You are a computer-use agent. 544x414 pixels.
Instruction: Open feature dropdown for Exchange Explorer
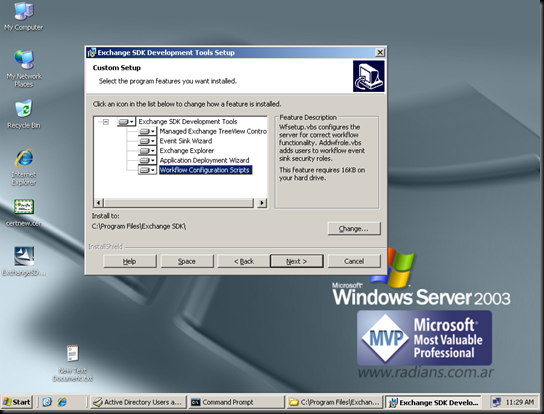pyautogui.click(x=147, y=151)
